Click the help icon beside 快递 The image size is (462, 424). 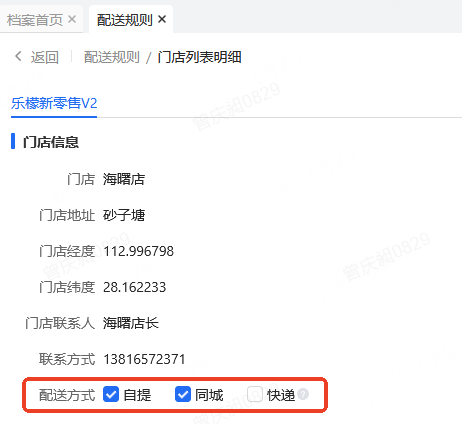303,394
